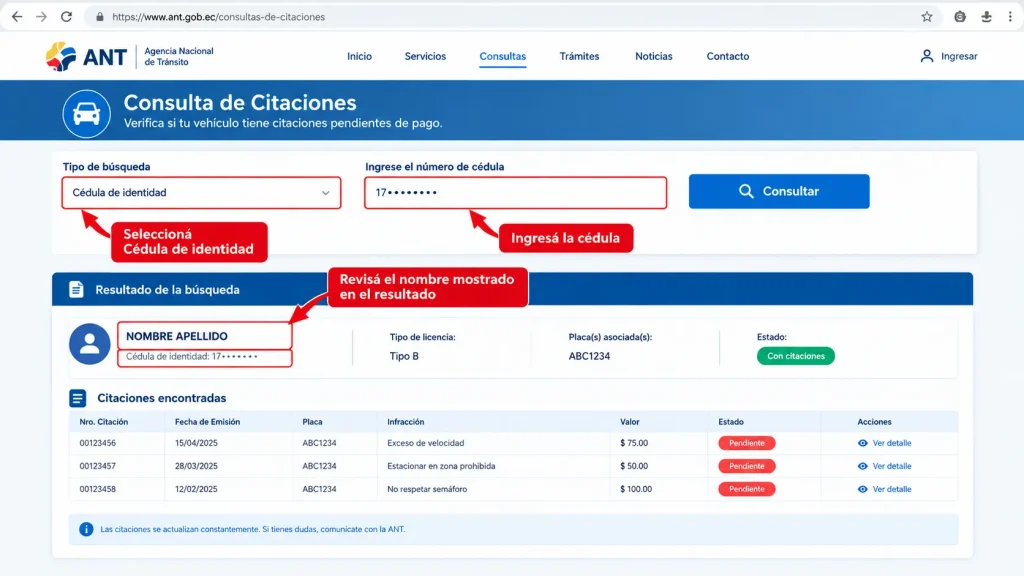Bookmark page with star icon
This screenshot has width=1024, height=576.
click(927, 17)
